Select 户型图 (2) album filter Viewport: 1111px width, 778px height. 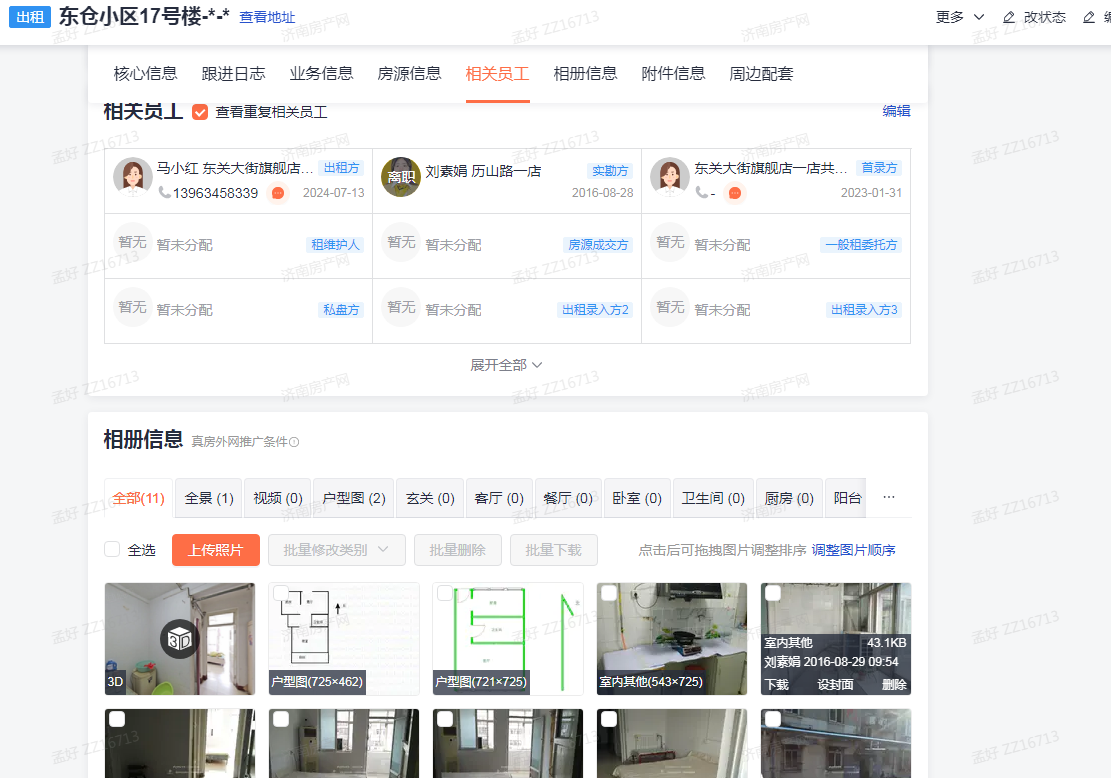[x=354, y=498]
